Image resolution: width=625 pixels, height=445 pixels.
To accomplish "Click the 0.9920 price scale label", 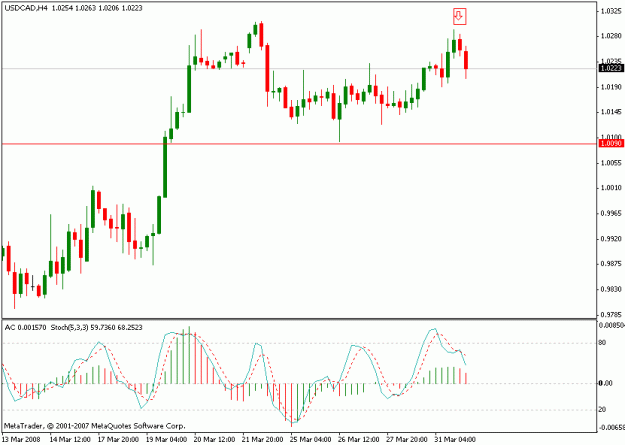I will pos(611,238).
